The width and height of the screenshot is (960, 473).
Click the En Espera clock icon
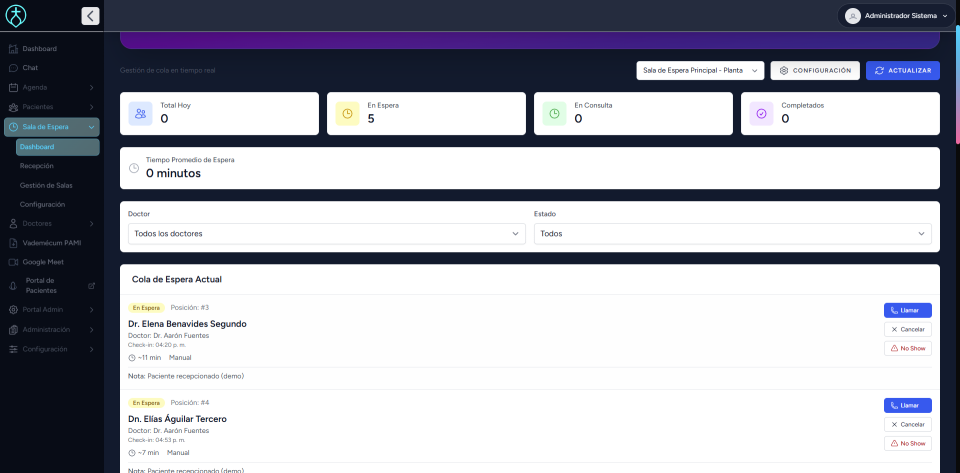[x=347, y=114]
